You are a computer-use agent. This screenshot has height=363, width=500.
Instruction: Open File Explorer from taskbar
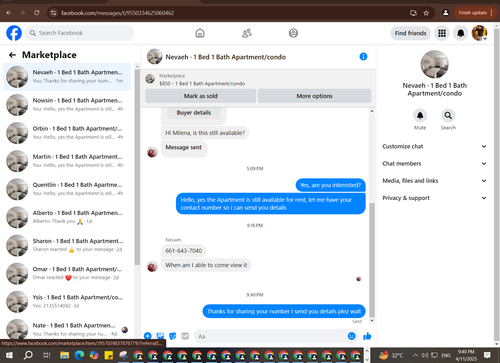[x=64, y=355]
